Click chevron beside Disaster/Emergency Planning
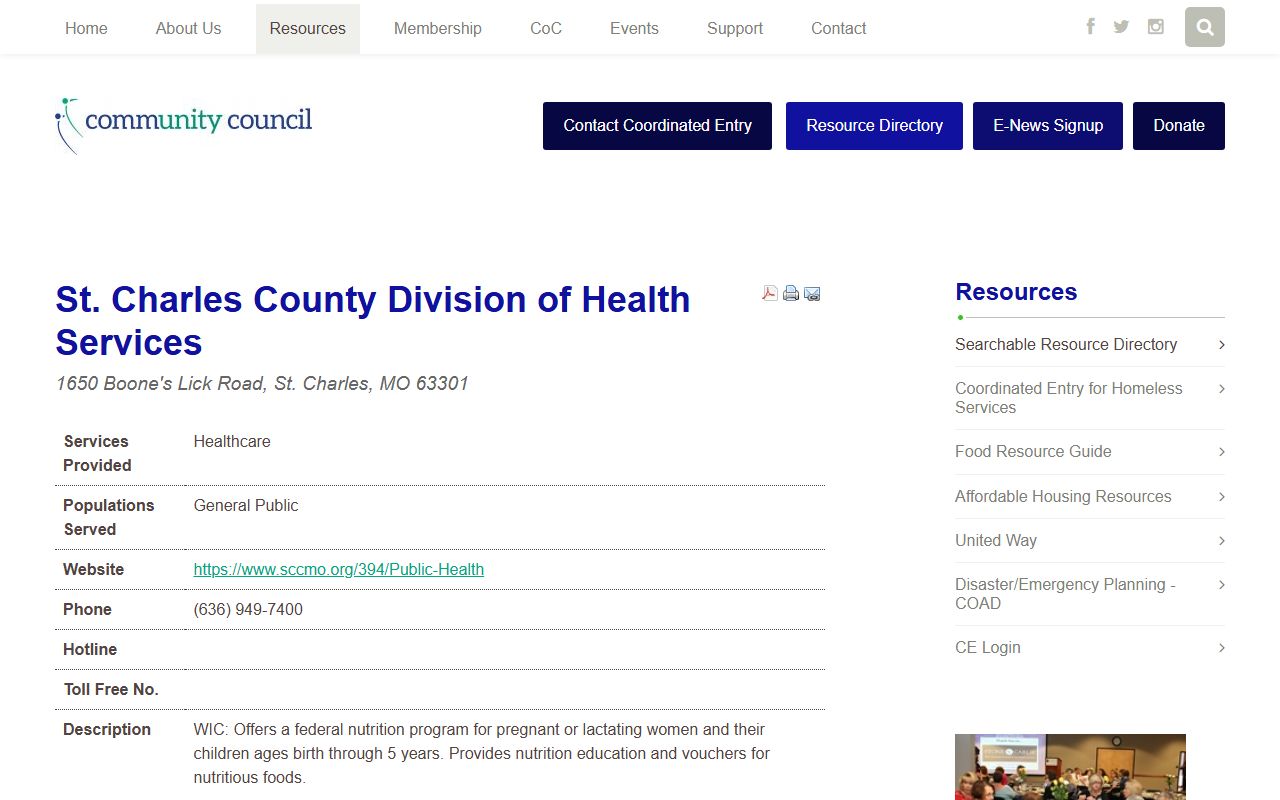This screenshot has height=800, width=1280. click(x=1221, y=585)
